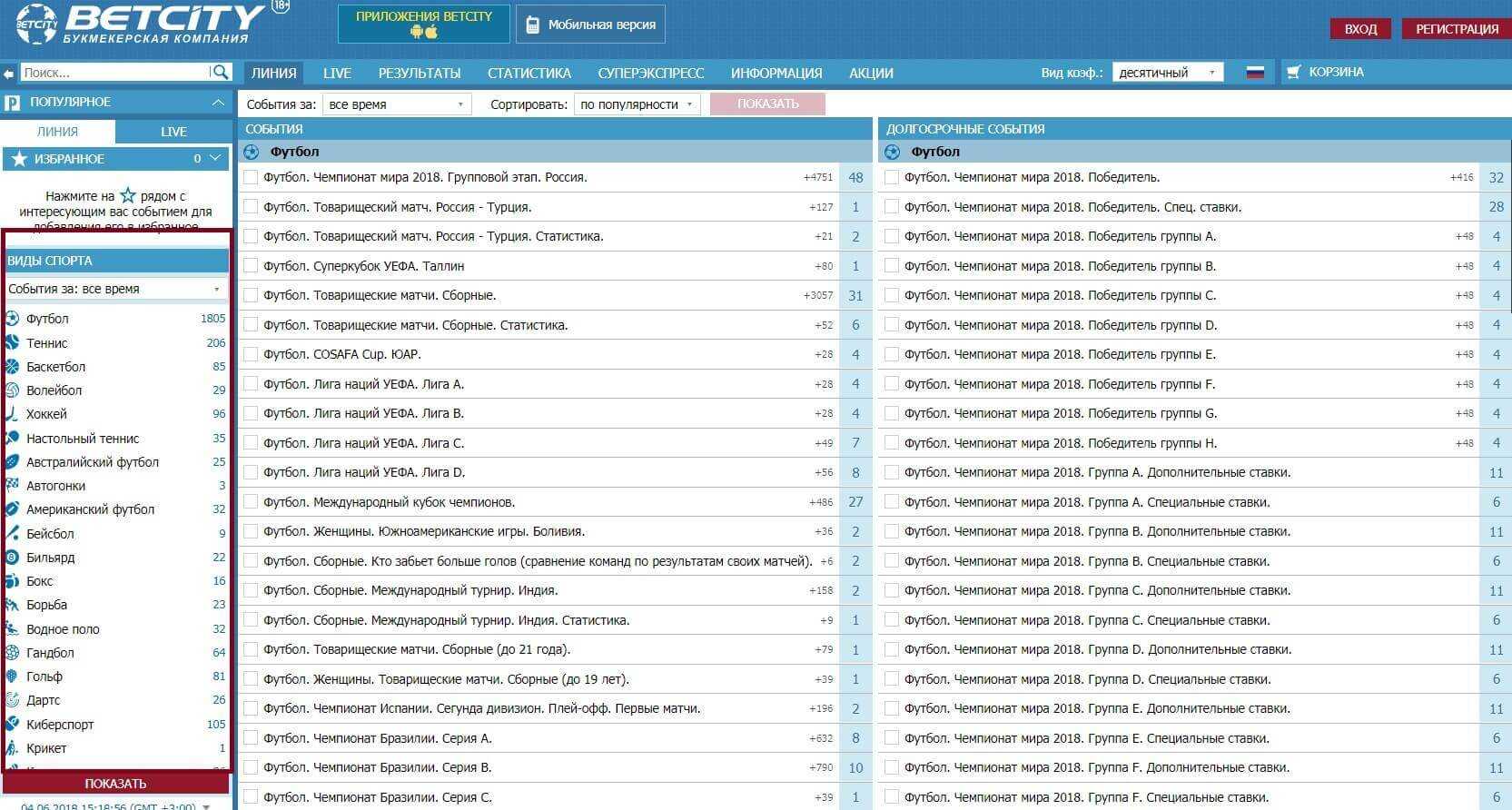Check Товарищеский матч. Россия - Турция
This screenshot has width=1512, height=810.
pos(251,207)
